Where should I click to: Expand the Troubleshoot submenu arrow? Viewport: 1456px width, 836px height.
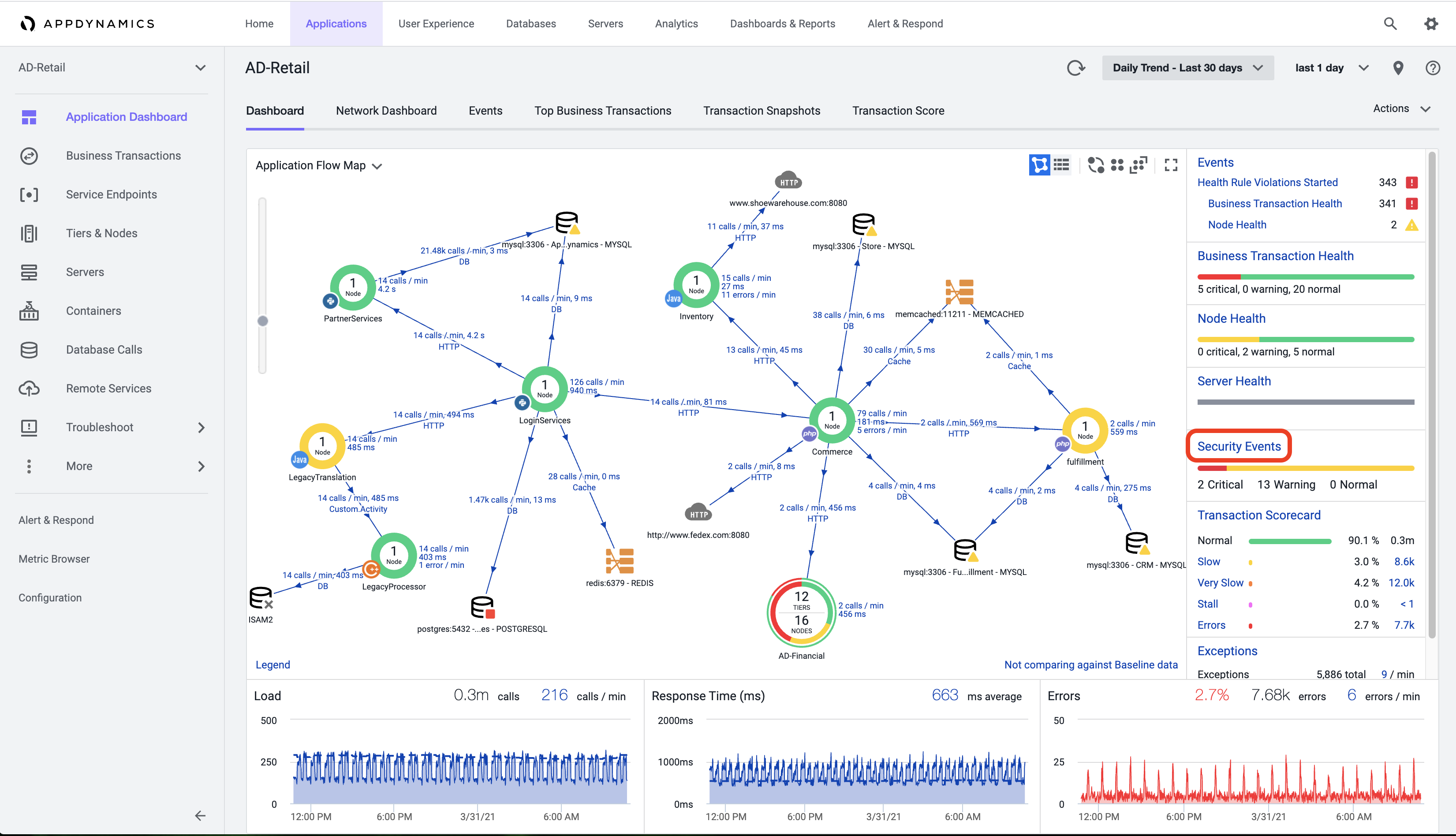pyautogui.click(x=201, y=427)
